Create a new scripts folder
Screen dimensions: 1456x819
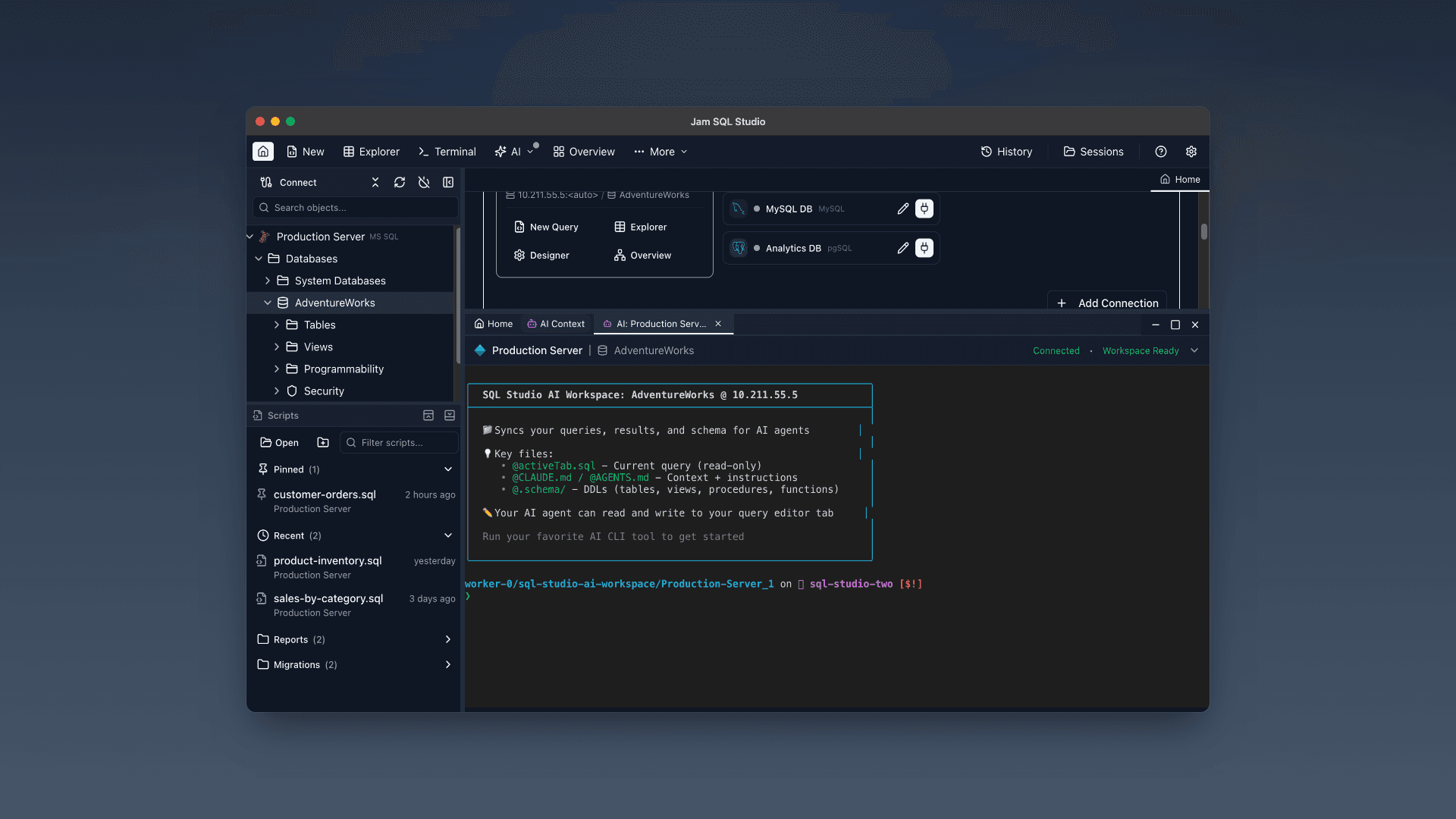322,442
